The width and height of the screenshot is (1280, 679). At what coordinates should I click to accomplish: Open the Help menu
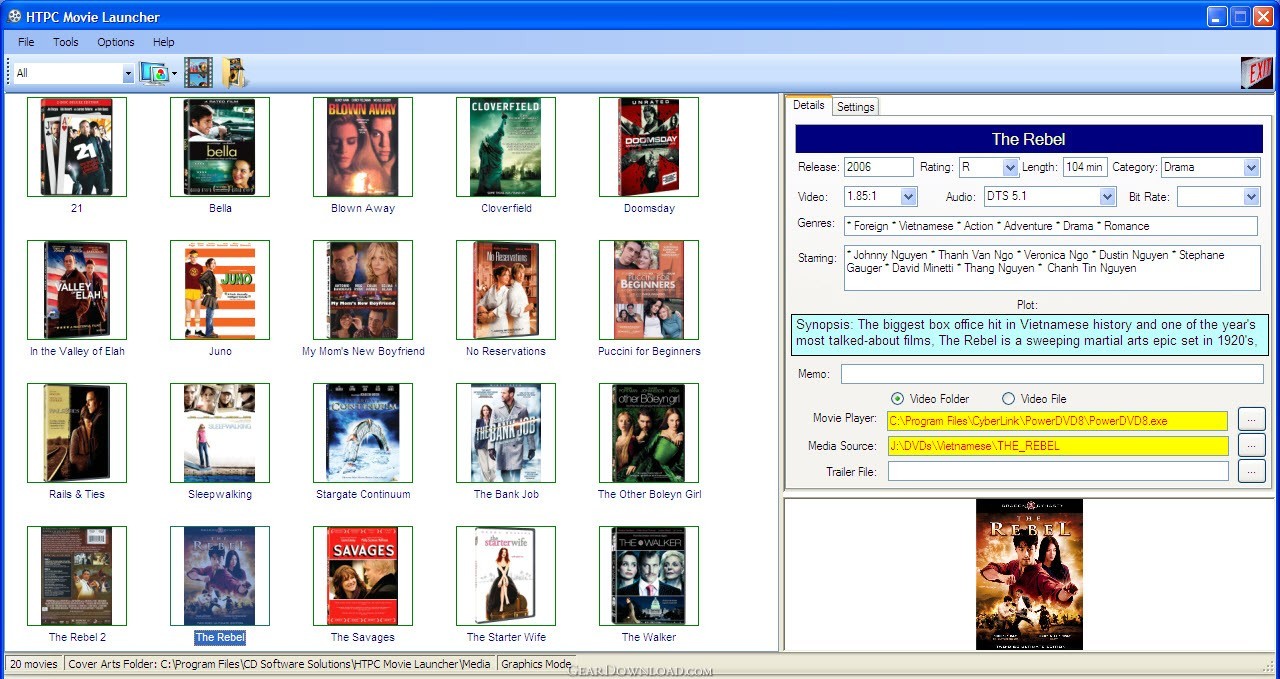click(x=164, y=42)
